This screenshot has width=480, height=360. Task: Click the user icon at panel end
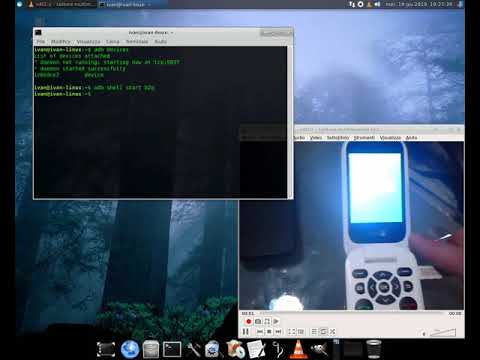coord(460,4)
